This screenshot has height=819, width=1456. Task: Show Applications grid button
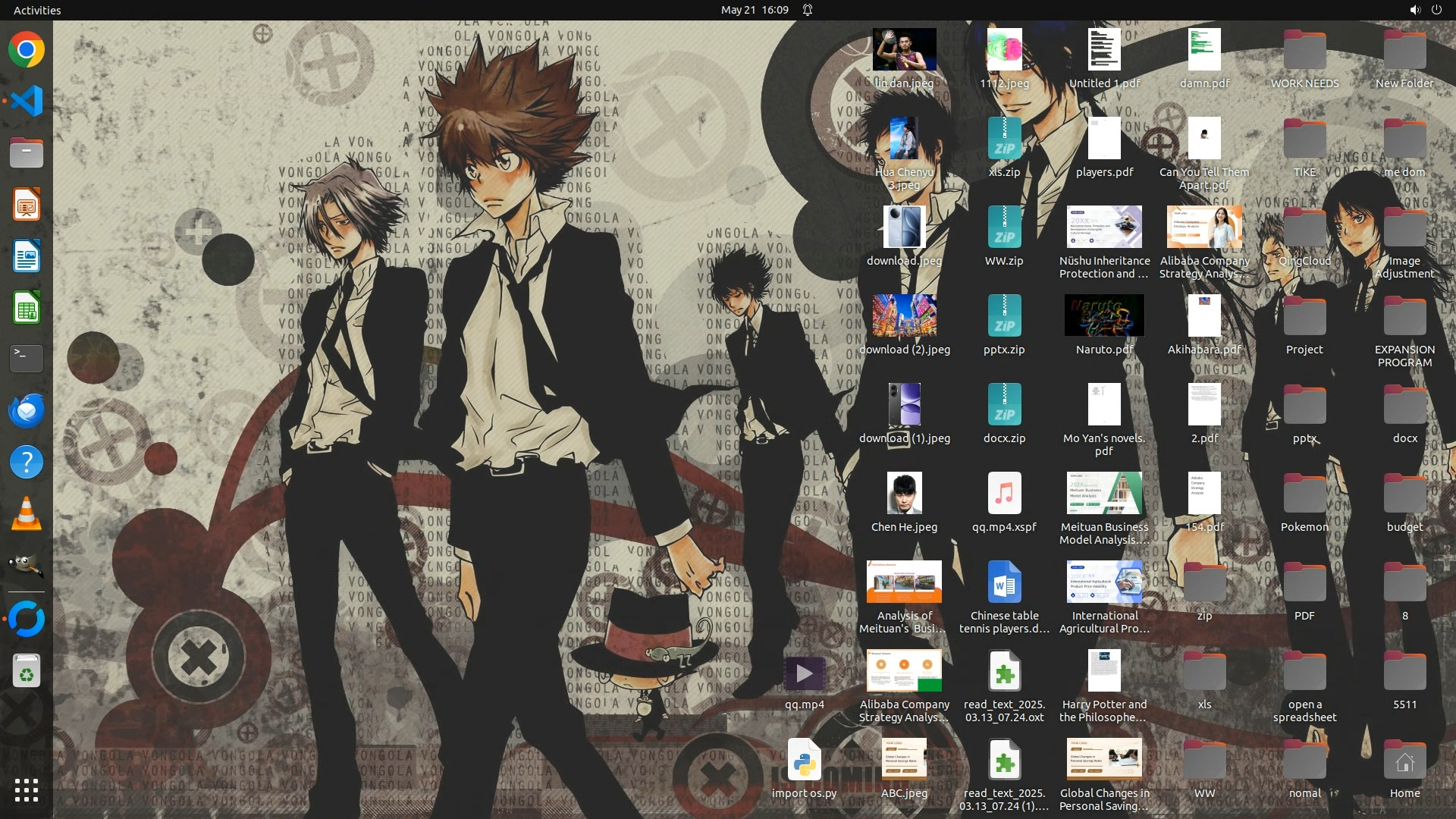tap(27, 790)
